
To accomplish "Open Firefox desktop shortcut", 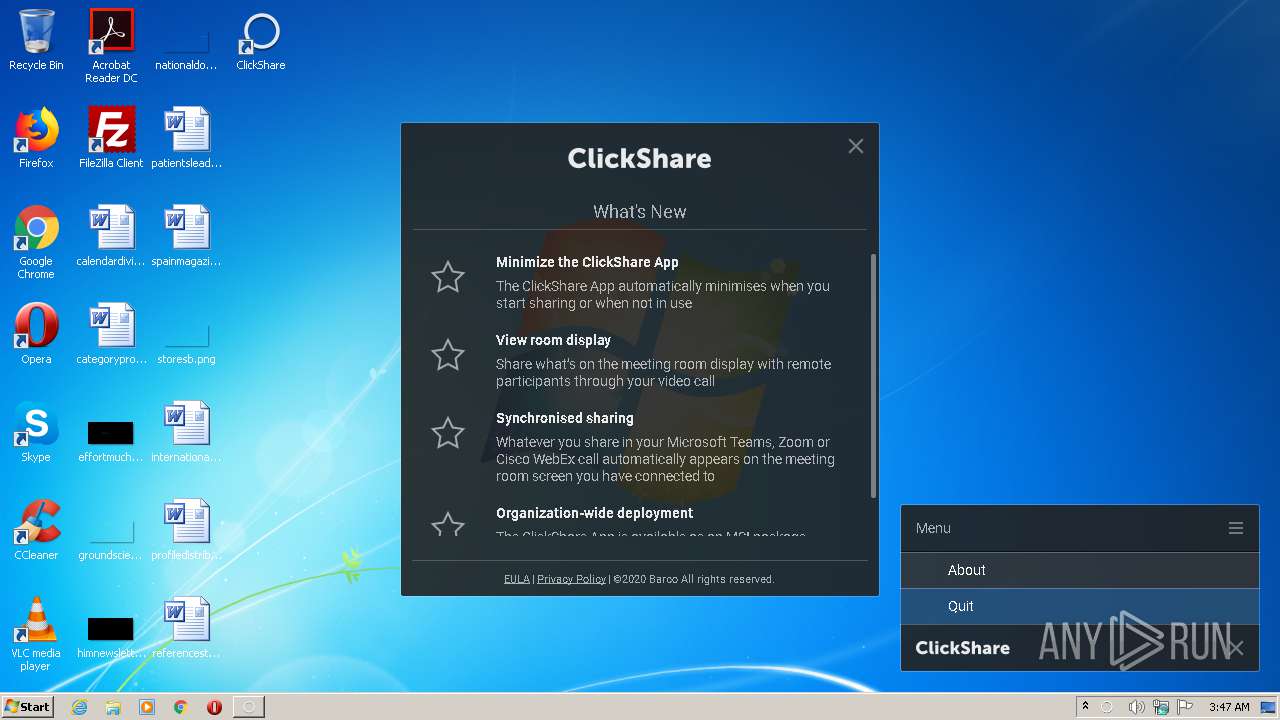I will click(x=36, y=139).
